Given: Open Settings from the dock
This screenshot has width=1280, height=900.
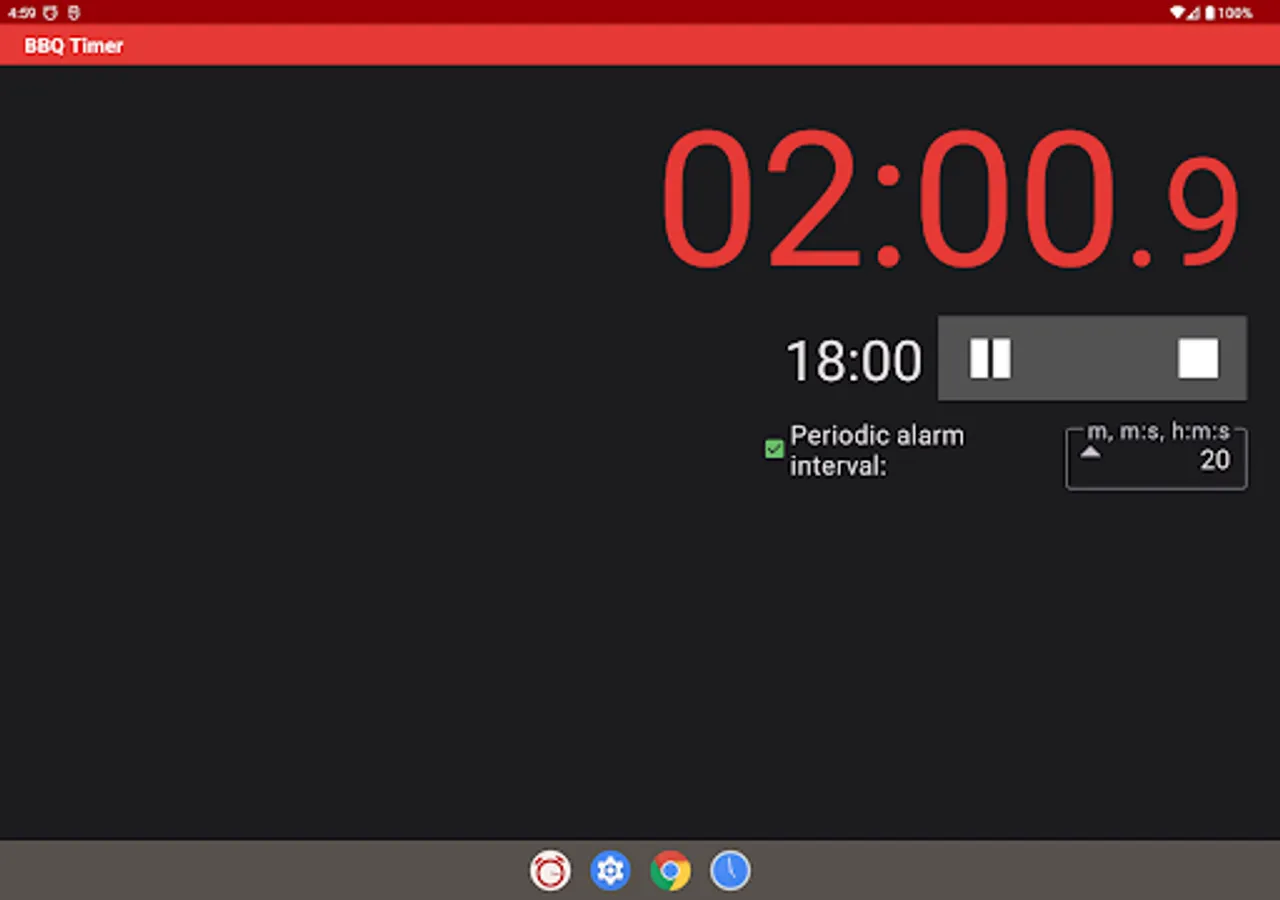Looking at the screenshot, I should (x=610, y=871).
